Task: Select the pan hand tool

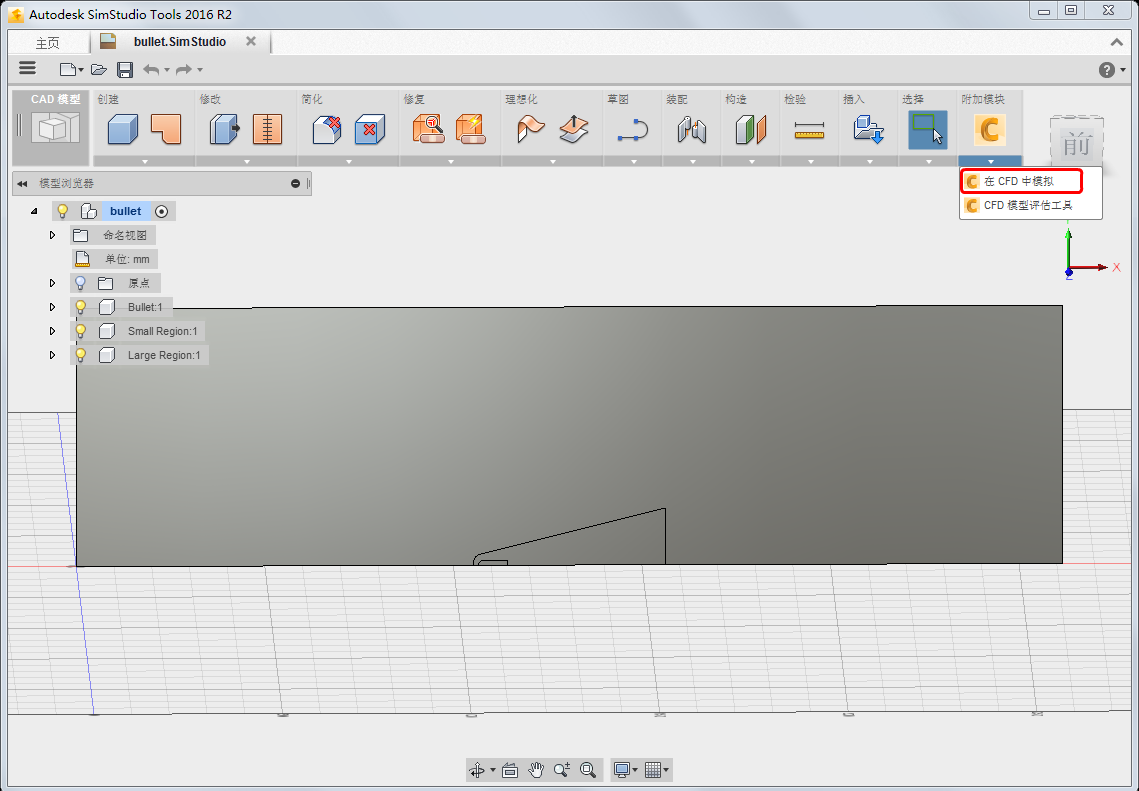Action: [536, 770]
